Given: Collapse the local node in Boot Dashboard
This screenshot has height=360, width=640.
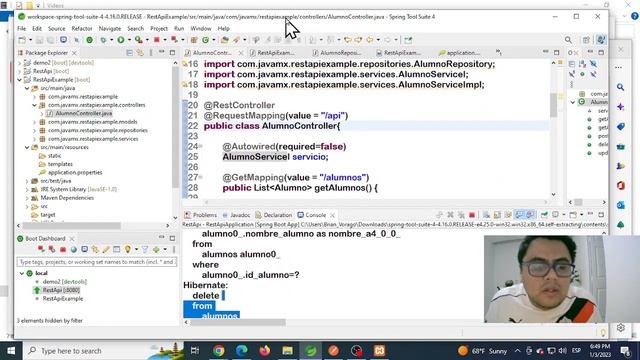Looking at the screenshot, I should coord(22,273).
